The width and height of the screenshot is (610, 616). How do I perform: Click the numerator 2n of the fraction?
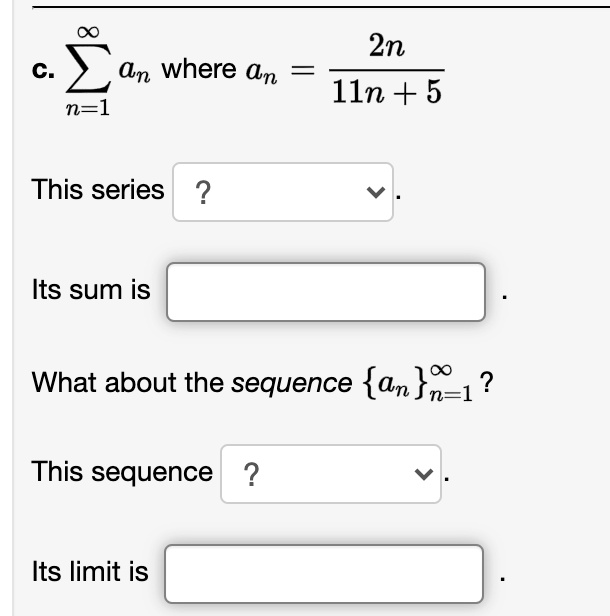387,46
